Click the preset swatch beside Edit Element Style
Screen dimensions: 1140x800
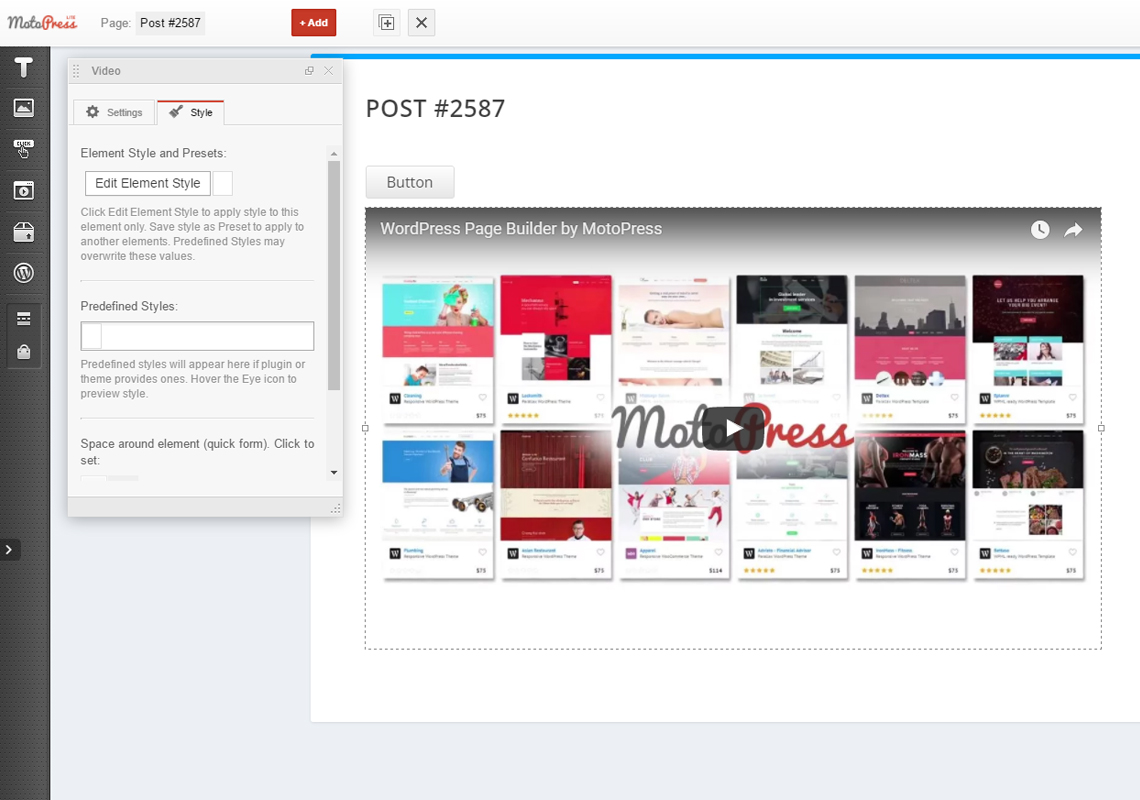222,183
